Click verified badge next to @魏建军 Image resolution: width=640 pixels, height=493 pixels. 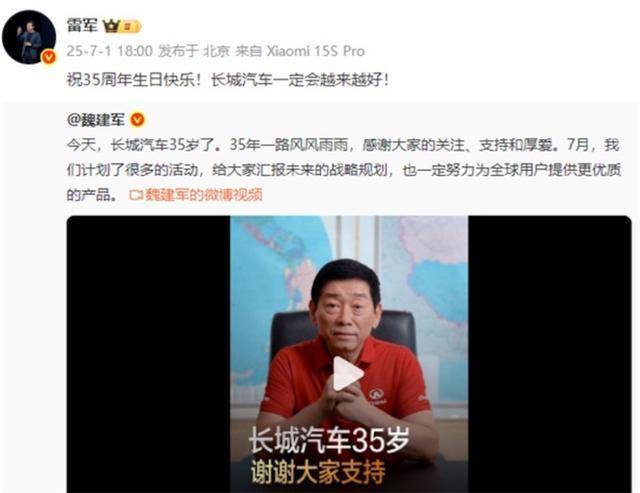pos(137,120)
